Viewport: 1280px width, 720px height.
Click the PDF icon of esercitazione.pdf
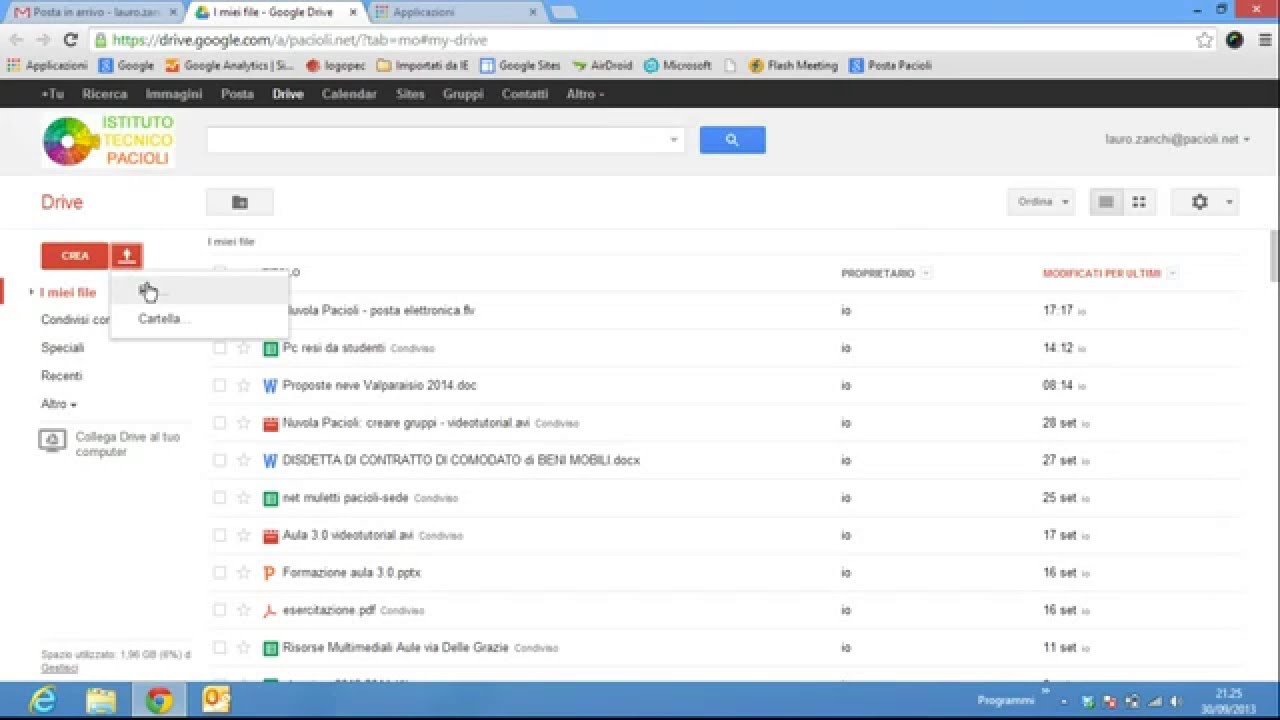pyautogui.click(x=270, y=610)
